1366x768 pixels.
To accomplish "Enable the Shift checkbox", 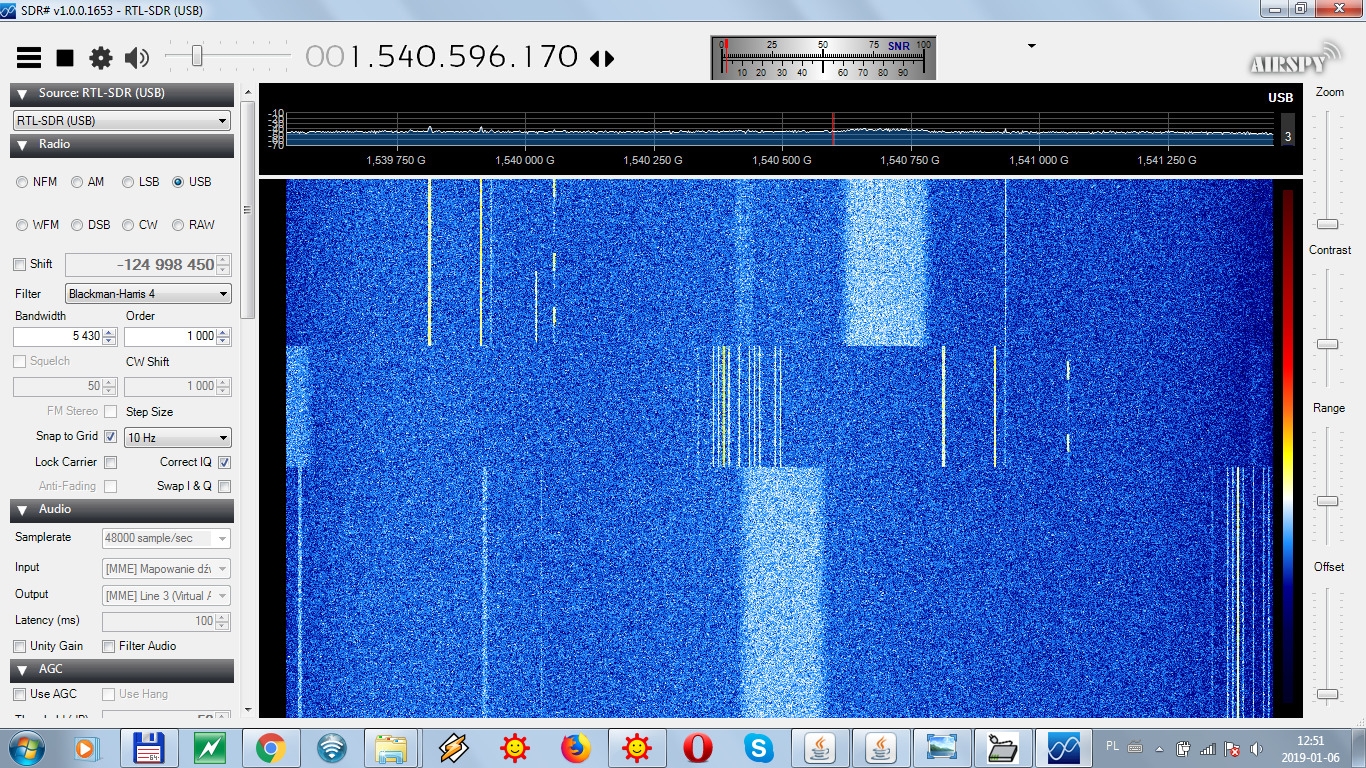I will [x=20, y=265].
